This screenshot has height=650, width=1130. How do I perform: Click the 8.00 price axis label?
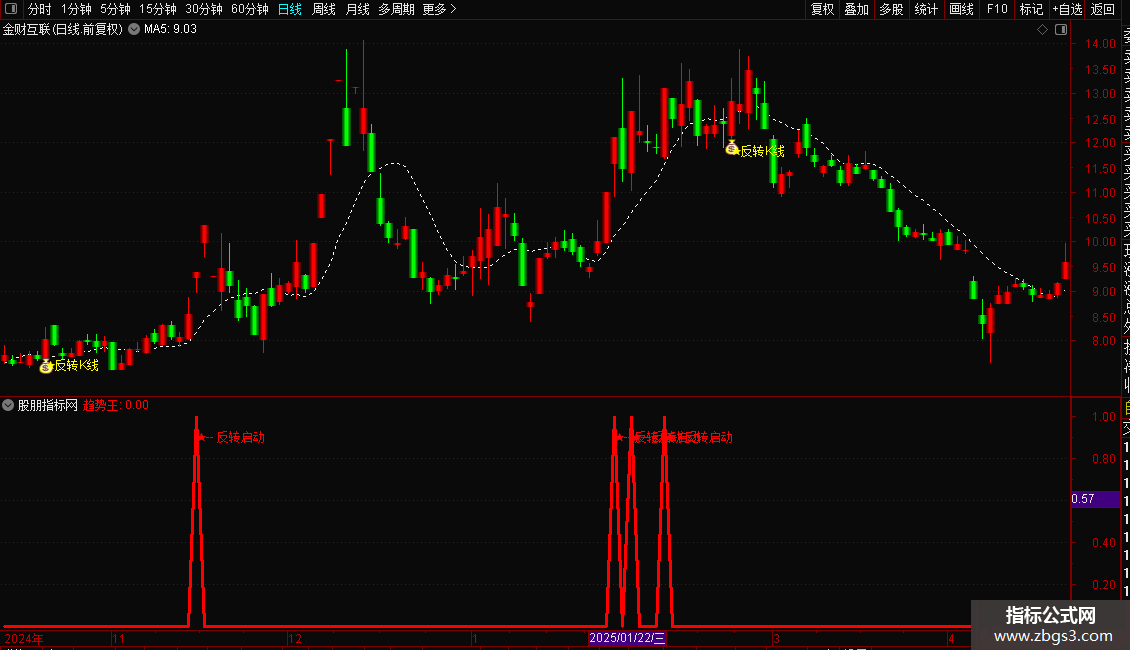[1103, 342]
